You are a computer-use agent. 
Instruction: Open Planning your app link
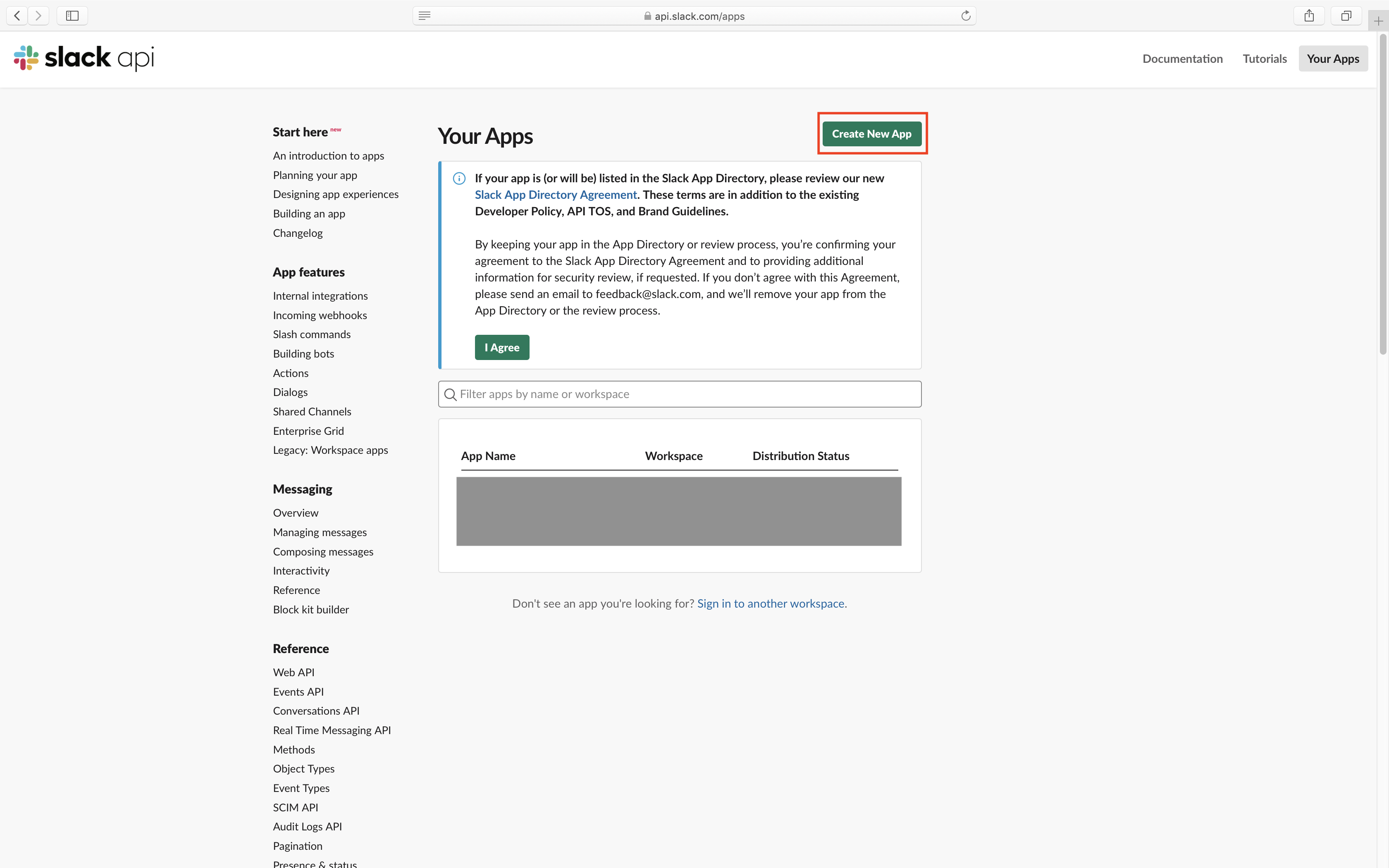315,175
